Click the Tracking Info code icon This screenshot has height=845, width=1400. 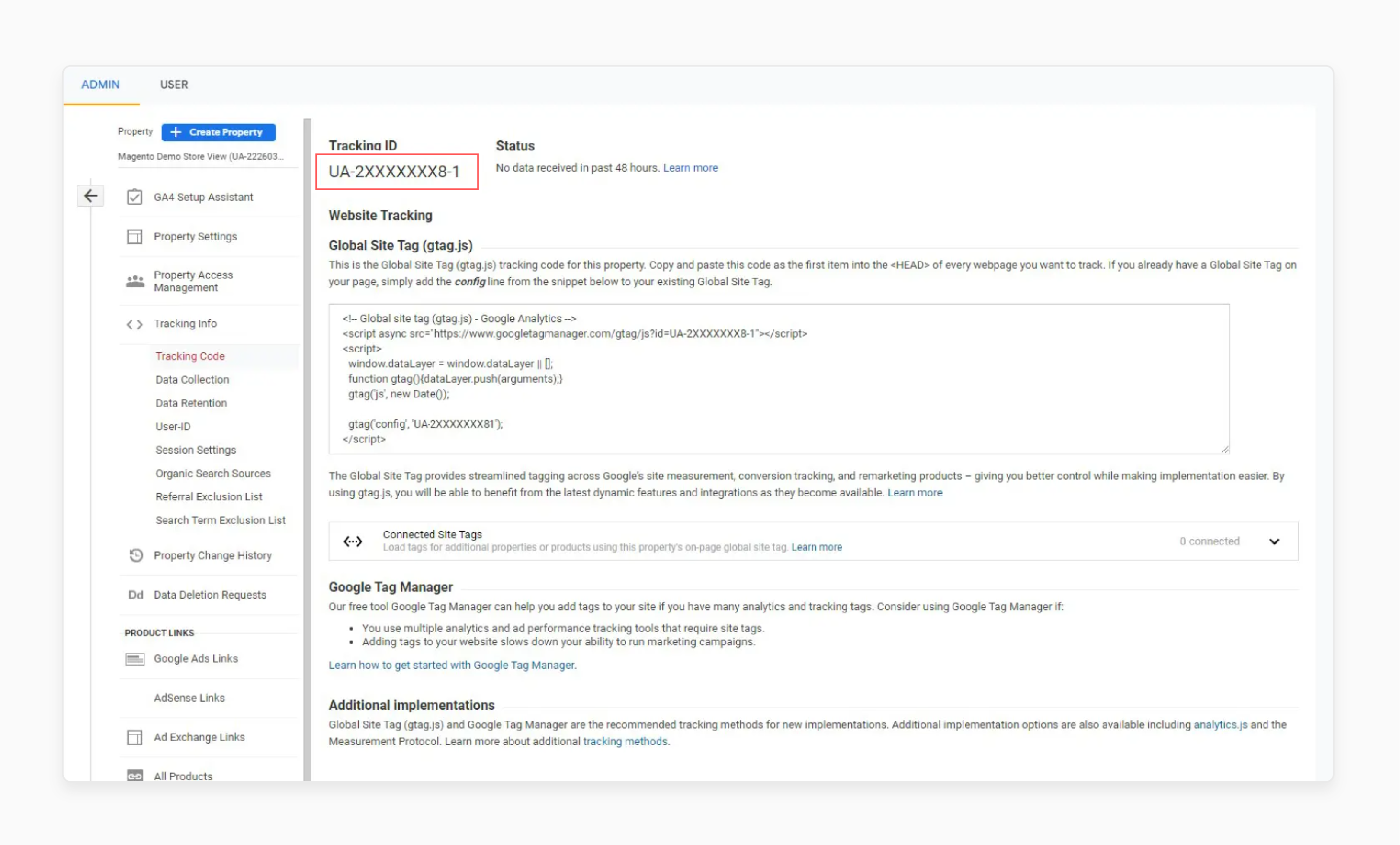pyautogui.click(x=135, y=324)
